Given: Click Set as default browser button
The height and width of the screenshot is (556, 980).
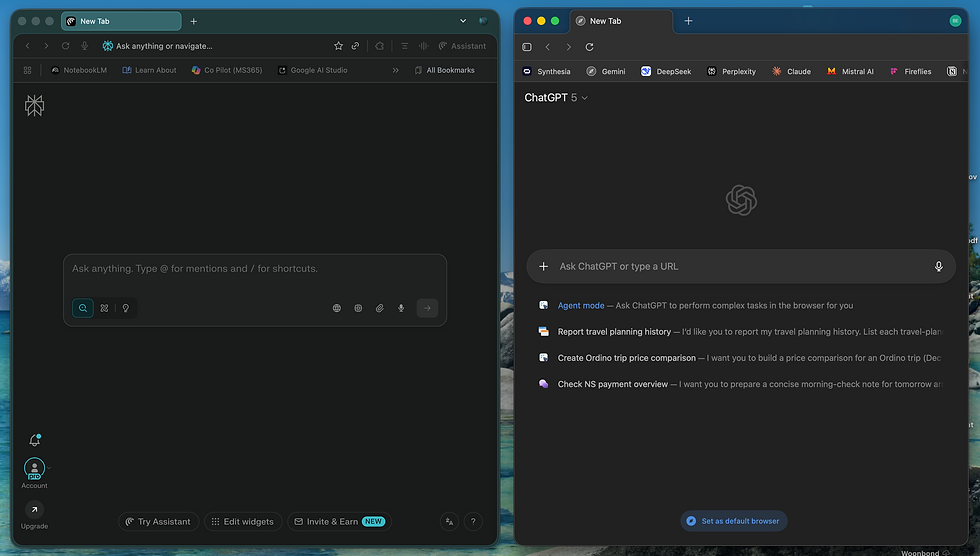Looking at the screenshot, I should (x=734, y=521).
